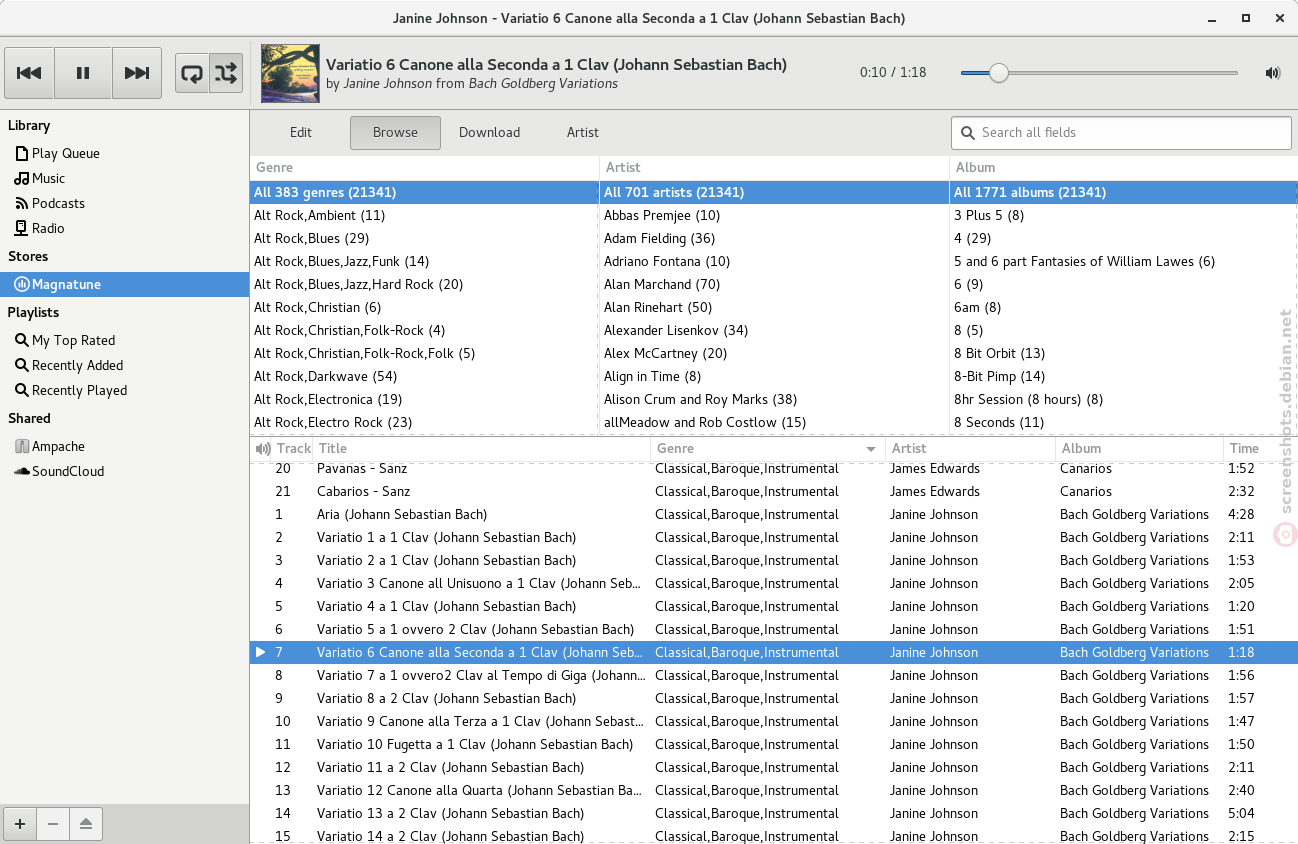Viewport: 1298px width, 844px height.
Task: Click the Genre browser column header
Action: (x=424, y=167)
